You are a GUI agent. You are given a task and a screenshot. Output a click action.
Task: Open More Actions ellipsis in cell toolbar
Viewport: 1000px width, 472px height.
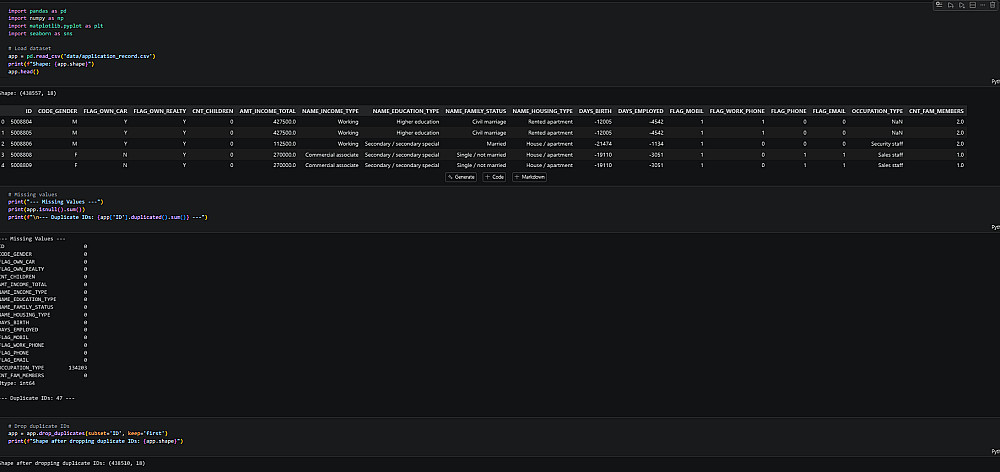click(982, 5)
